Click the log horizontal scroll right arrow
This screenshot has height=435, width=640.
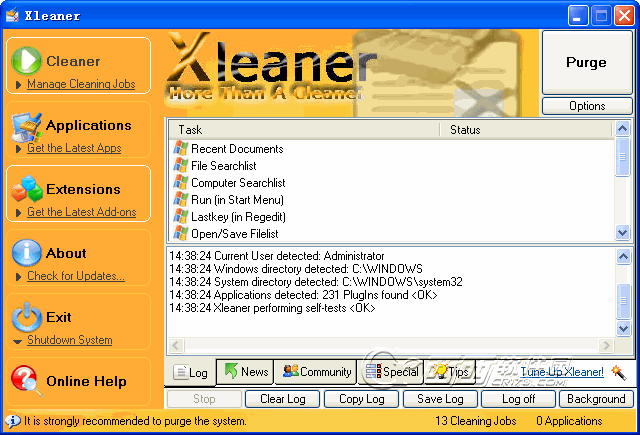coord(606,346)
